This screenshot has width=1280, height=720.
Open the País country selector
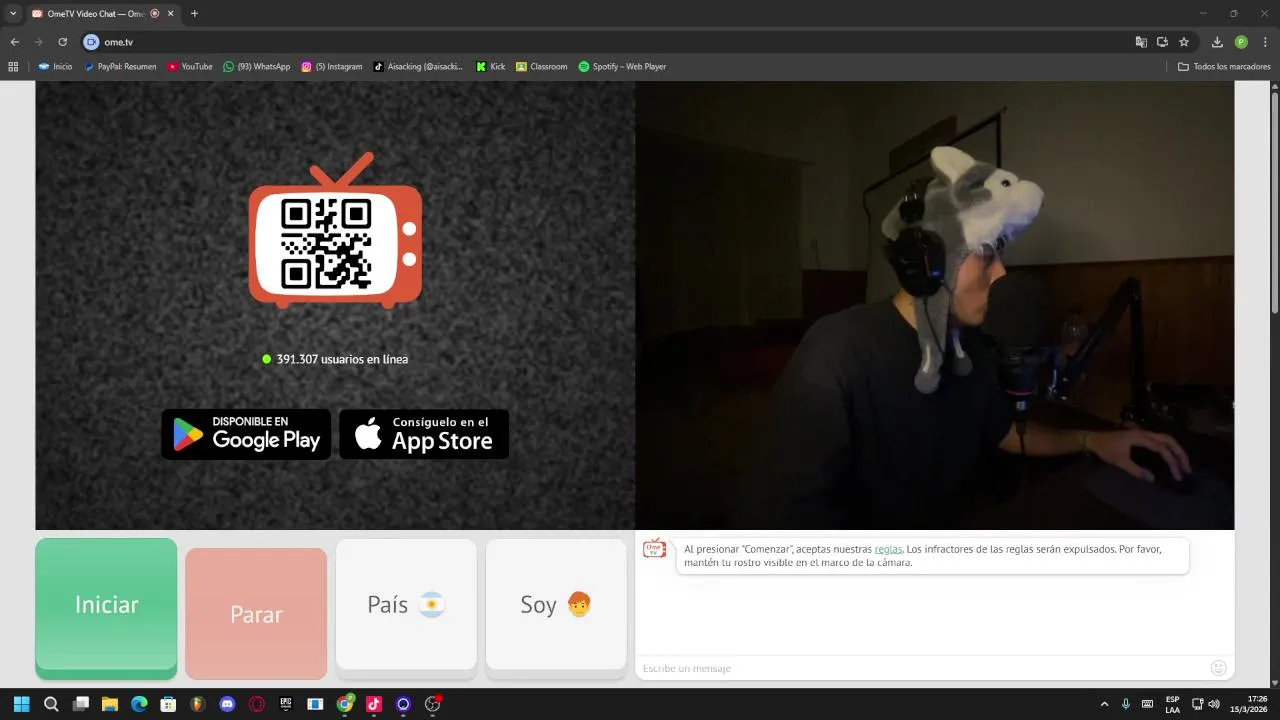[406, 604]
